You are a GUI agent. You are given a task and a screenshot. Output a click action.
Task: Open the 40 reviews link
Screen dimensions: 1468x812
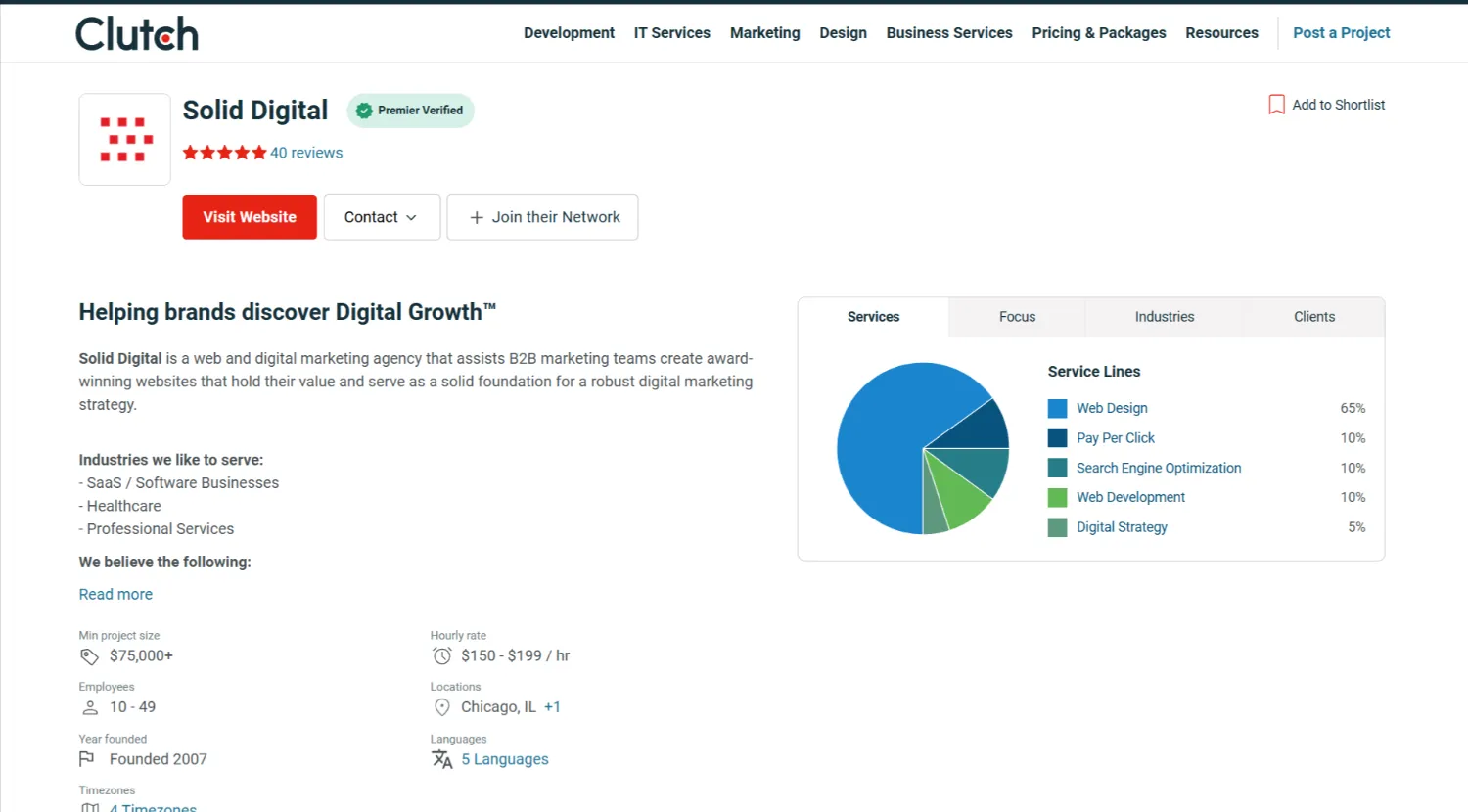[x=305, y=153]
